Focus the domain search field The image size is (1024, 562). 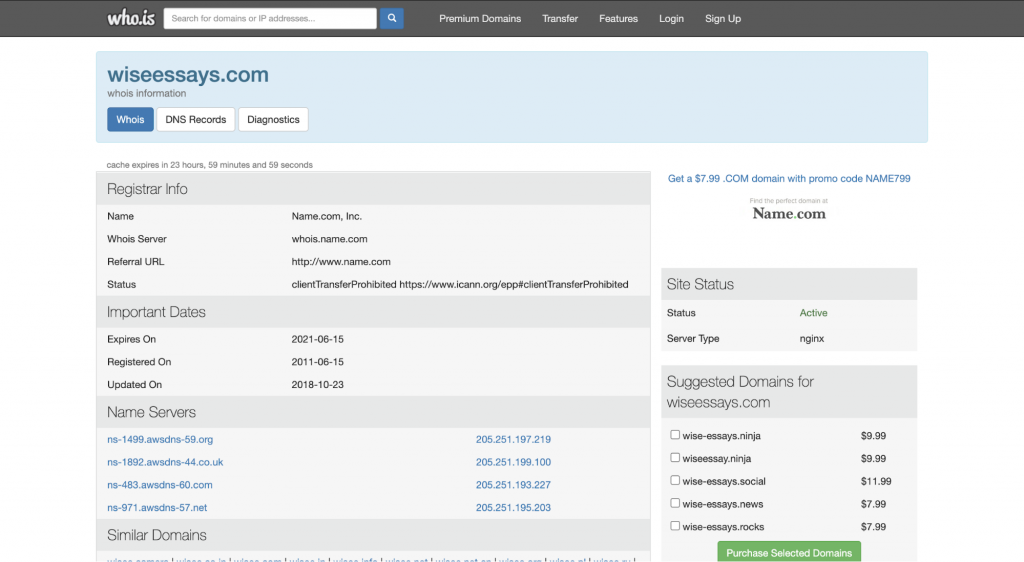pyautogui.click(x=270, y=18)
